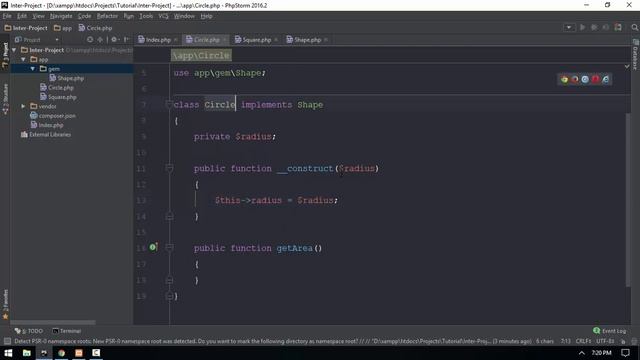
Task: Open Structure tool window on left edge
Action: (x=5, y=99)
